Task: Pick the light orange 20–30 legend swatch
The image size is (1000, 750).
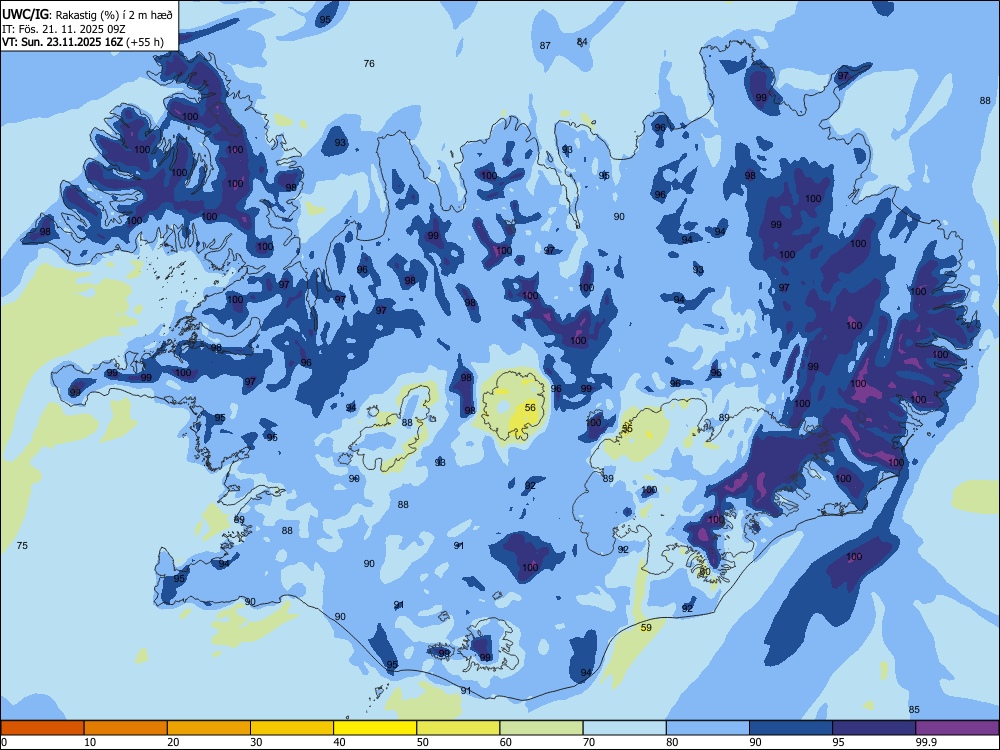Action: [209, 728]
